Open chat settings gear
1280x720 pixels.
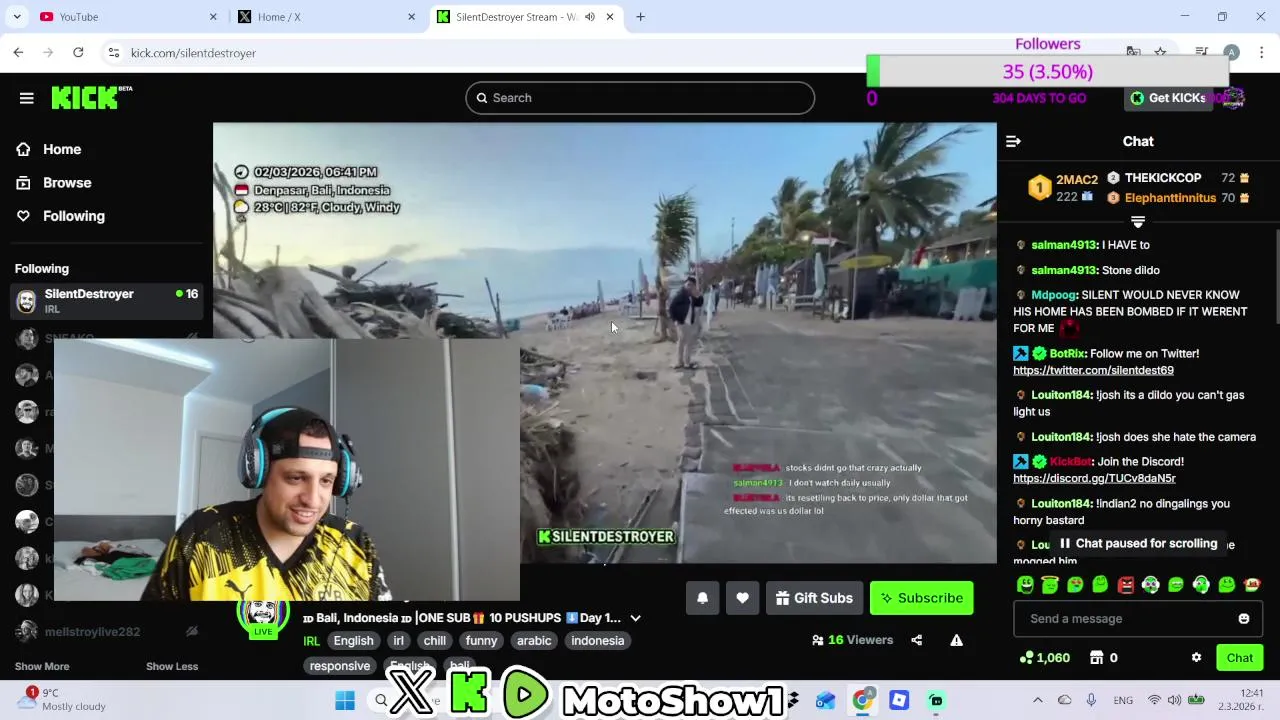(x=1196, y=658)
